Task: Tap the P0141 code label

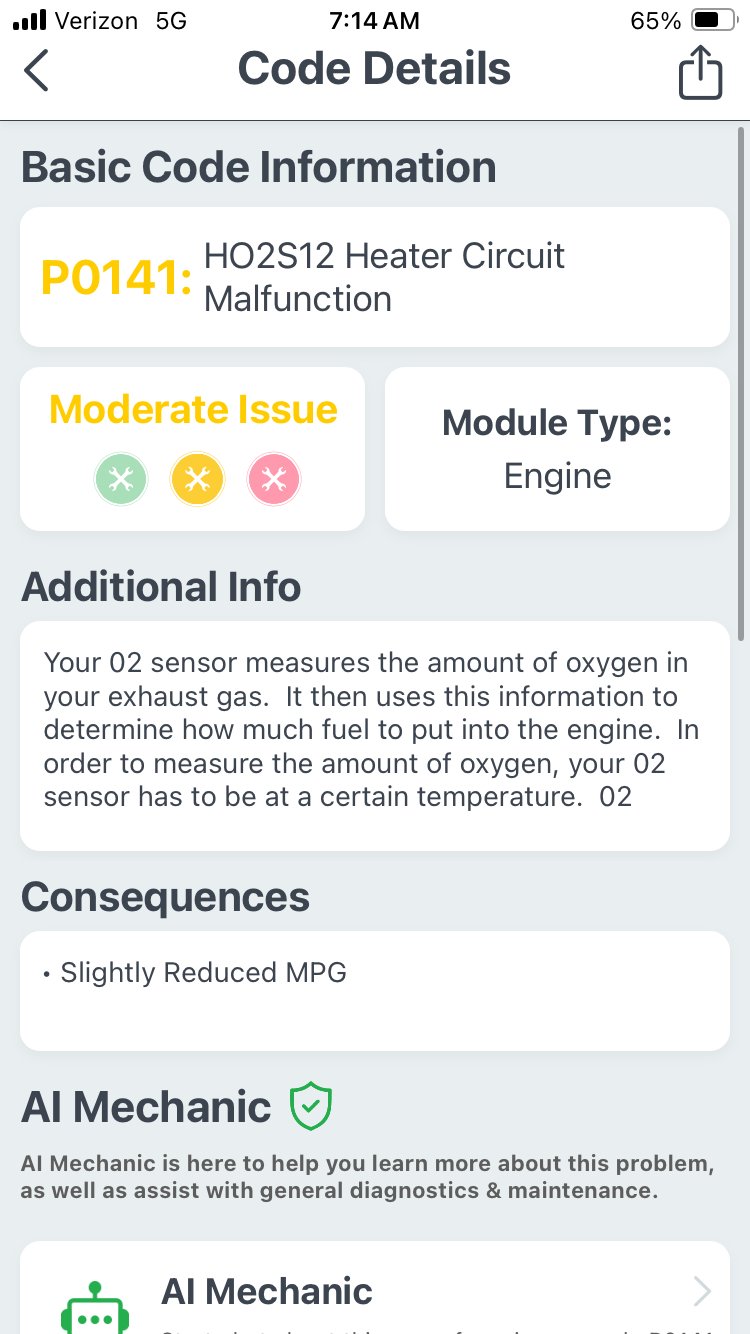Action: coord(116,277)
